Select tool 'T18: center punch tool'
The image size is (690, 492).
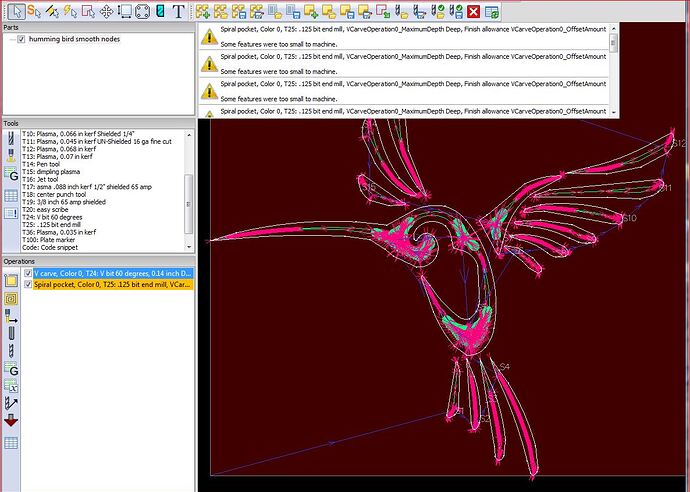pyautogui.click(x=54, y=195)
